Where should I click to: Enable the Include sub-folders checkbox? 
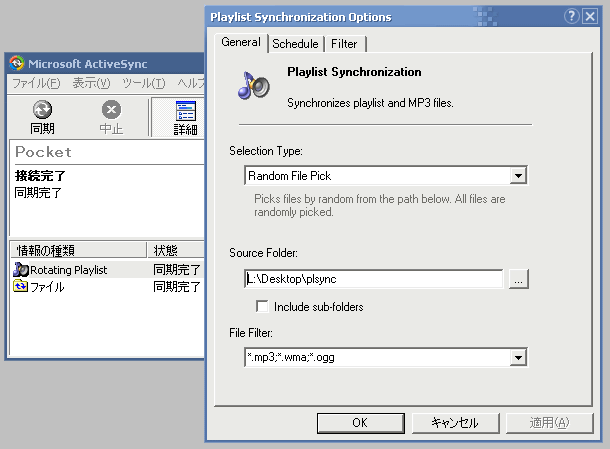click(262, 306)
